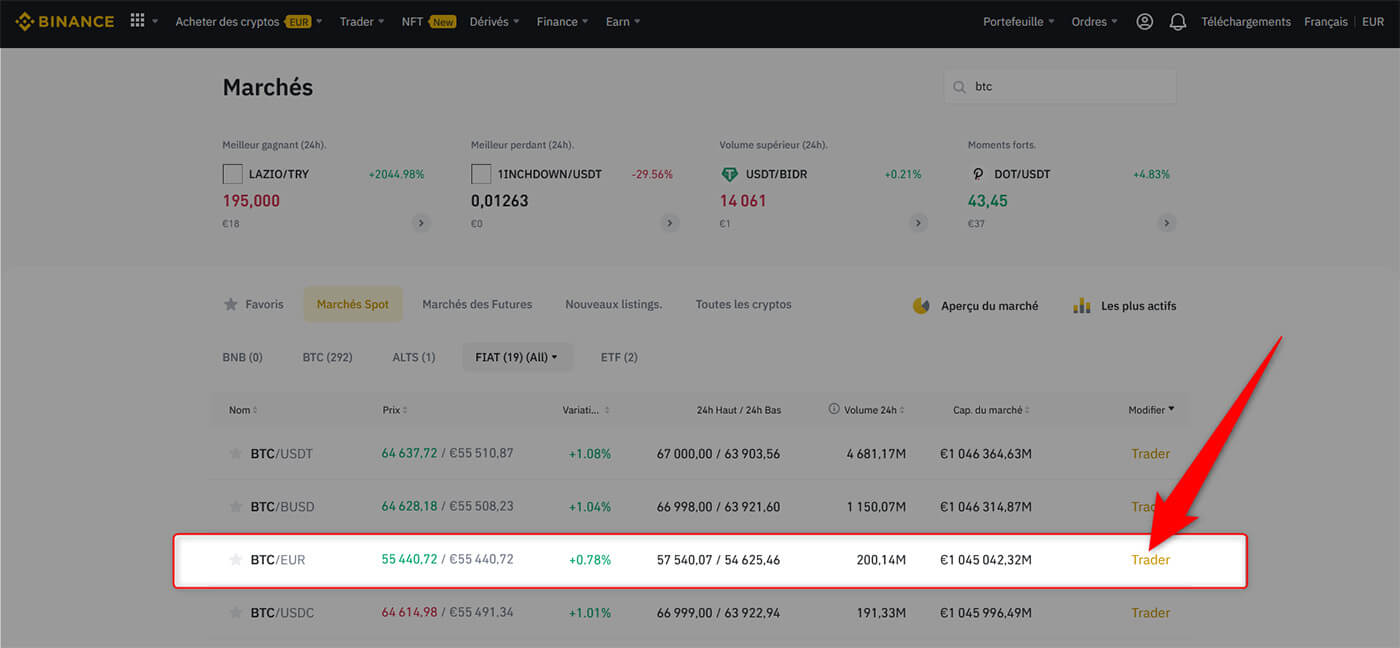Open the Téléchargements link

click(1246, 21)
